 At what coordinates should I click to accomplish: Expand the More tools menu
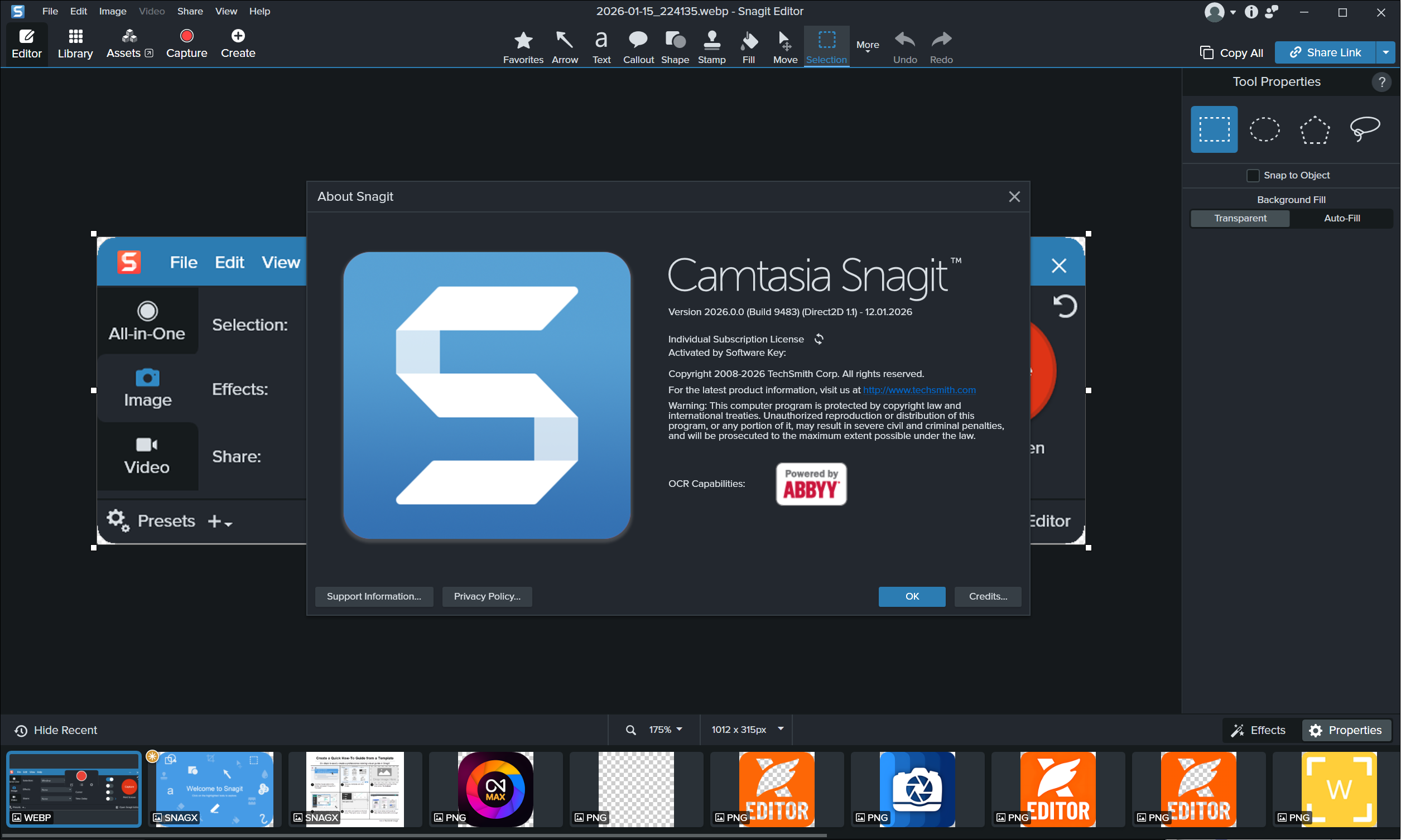coord(867,46)
